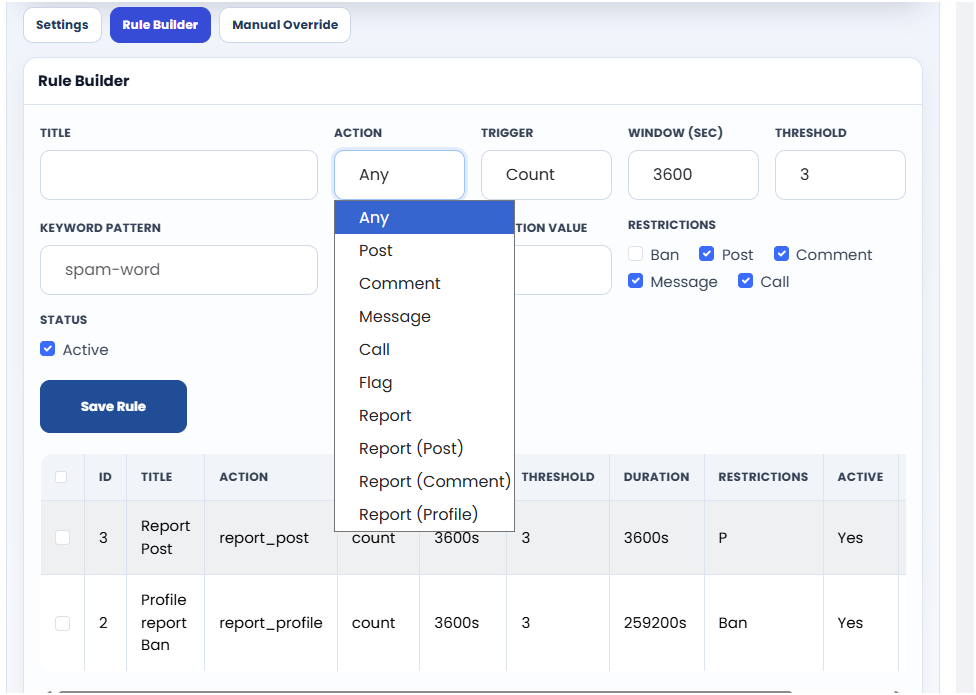Image resolution: width=976 pixels, height=695 pixels.
Task: Select the Rule Builder tab
Action: click(x=160, y=25)
